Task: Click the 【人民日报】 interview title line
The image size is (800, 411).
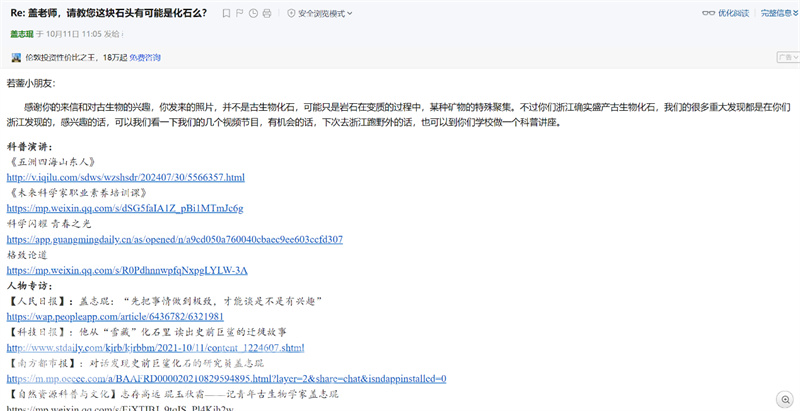Action: point(166,301)
